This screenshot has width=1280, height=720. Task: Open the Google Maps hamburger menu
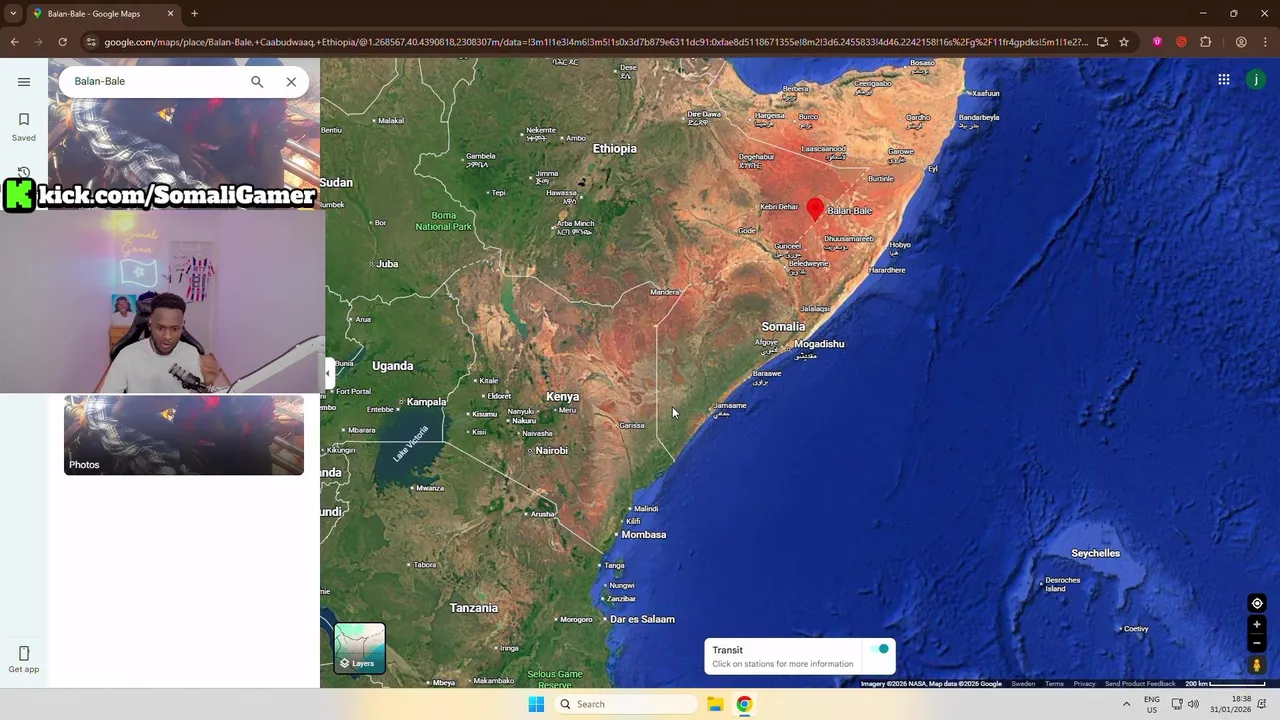(24, 82)
